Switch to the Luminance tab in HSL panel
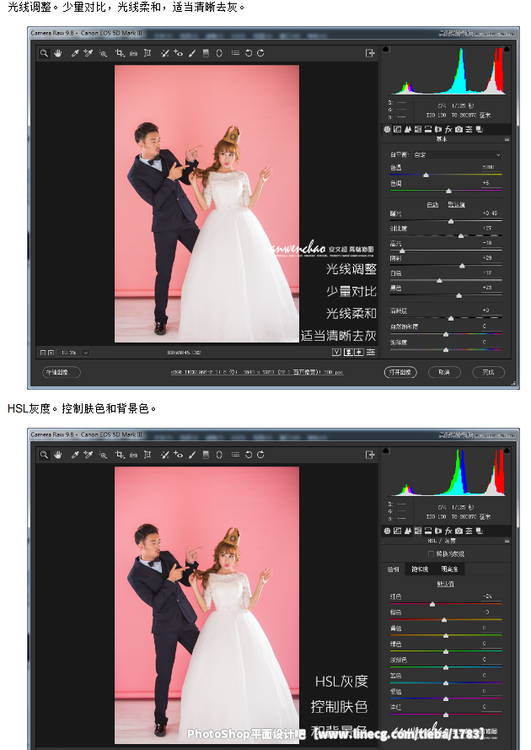This screenshot has height=750, width=531. click(449, 569)
